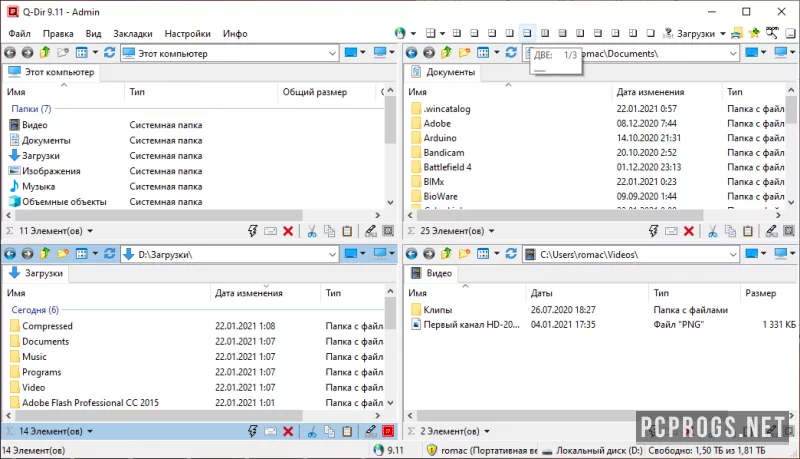Click the yellow star favorites icon in top toolbar
The image size is (800, 459).
[754, 34]
